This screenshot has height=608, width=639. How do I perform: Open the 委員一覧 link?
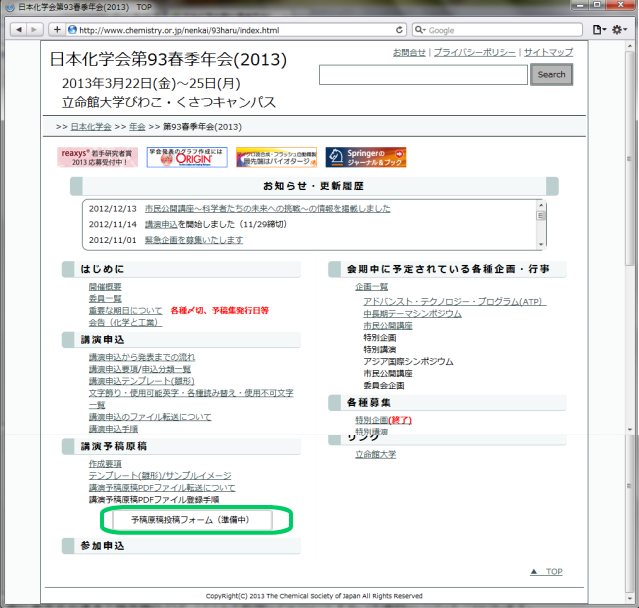(x=105, y=299)
